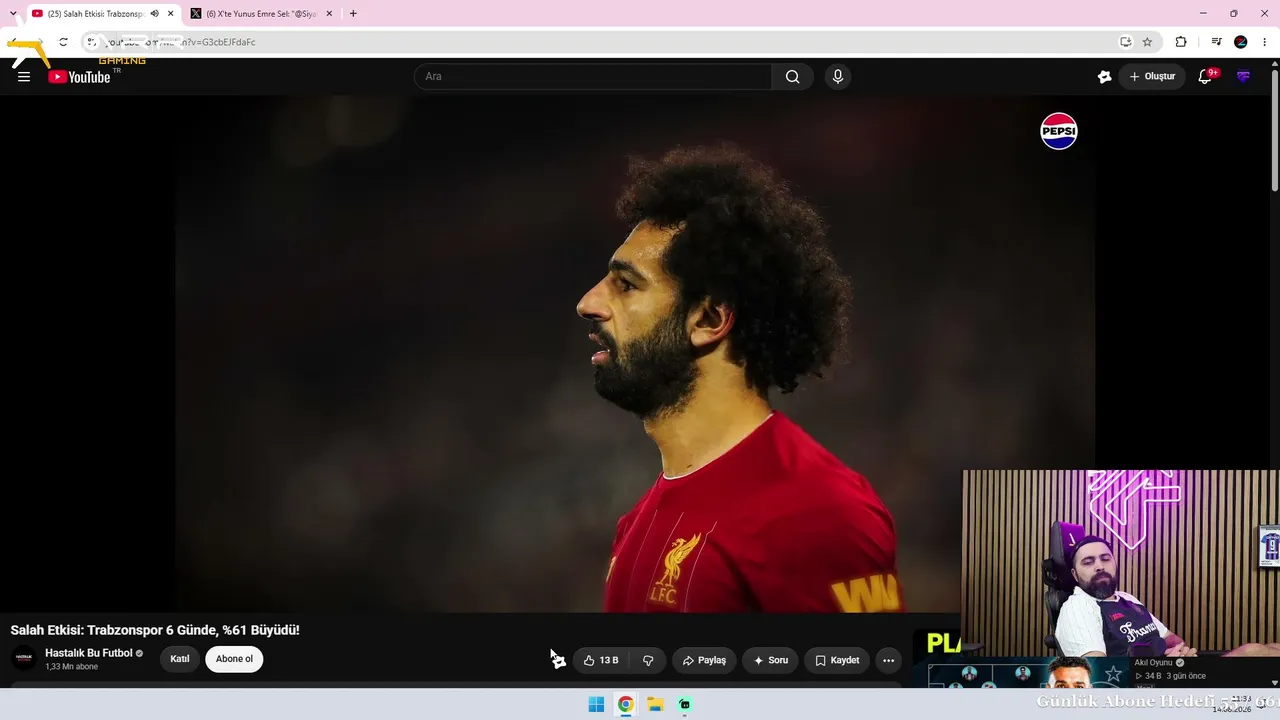
Task: Click the install app icon in address bar
Action: click(x=1125, y=42)
